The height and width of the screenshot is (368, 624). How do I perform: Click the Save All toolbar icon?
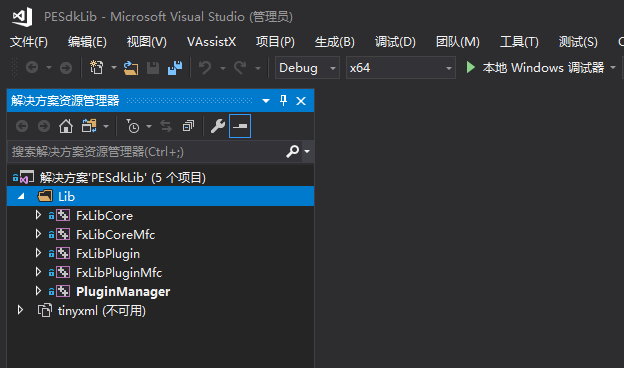(x=175, y=68)
